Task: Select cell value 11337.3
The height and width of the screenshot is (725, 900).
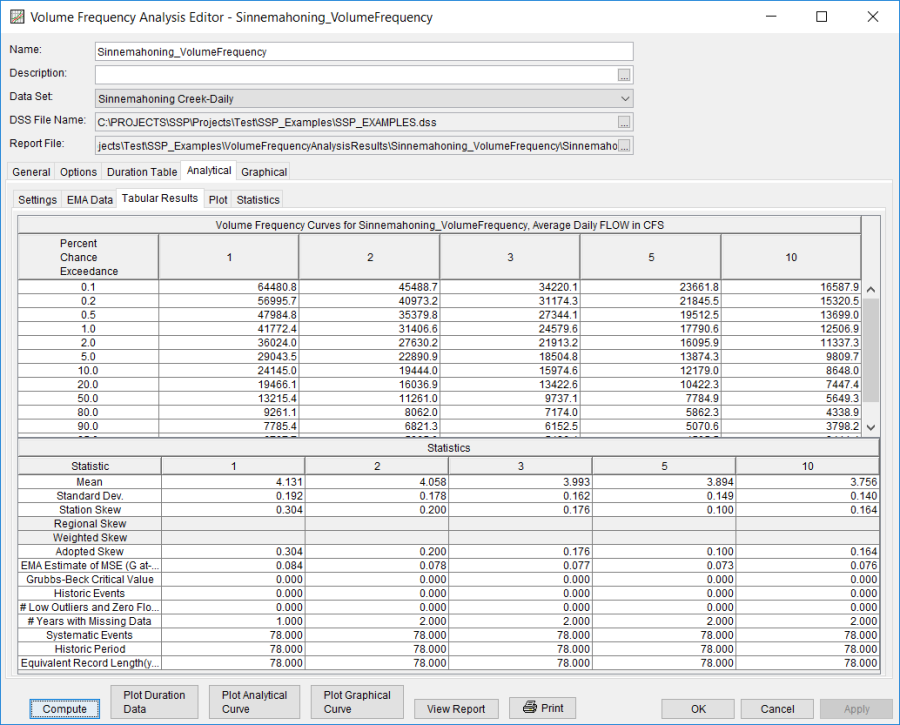Action: 791,343
